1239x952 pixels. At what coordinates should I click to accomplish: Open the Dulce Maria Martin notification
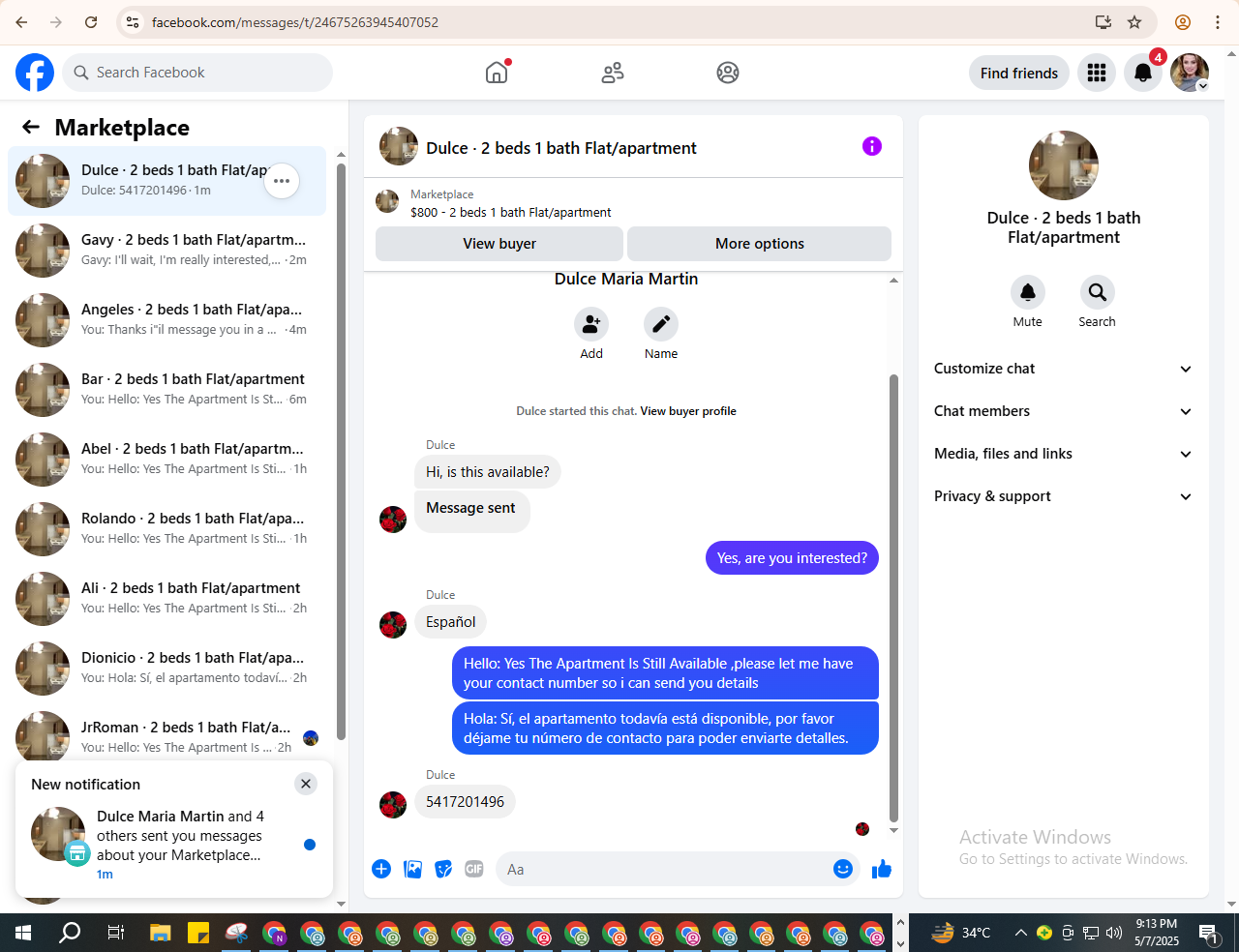[174, 845]
